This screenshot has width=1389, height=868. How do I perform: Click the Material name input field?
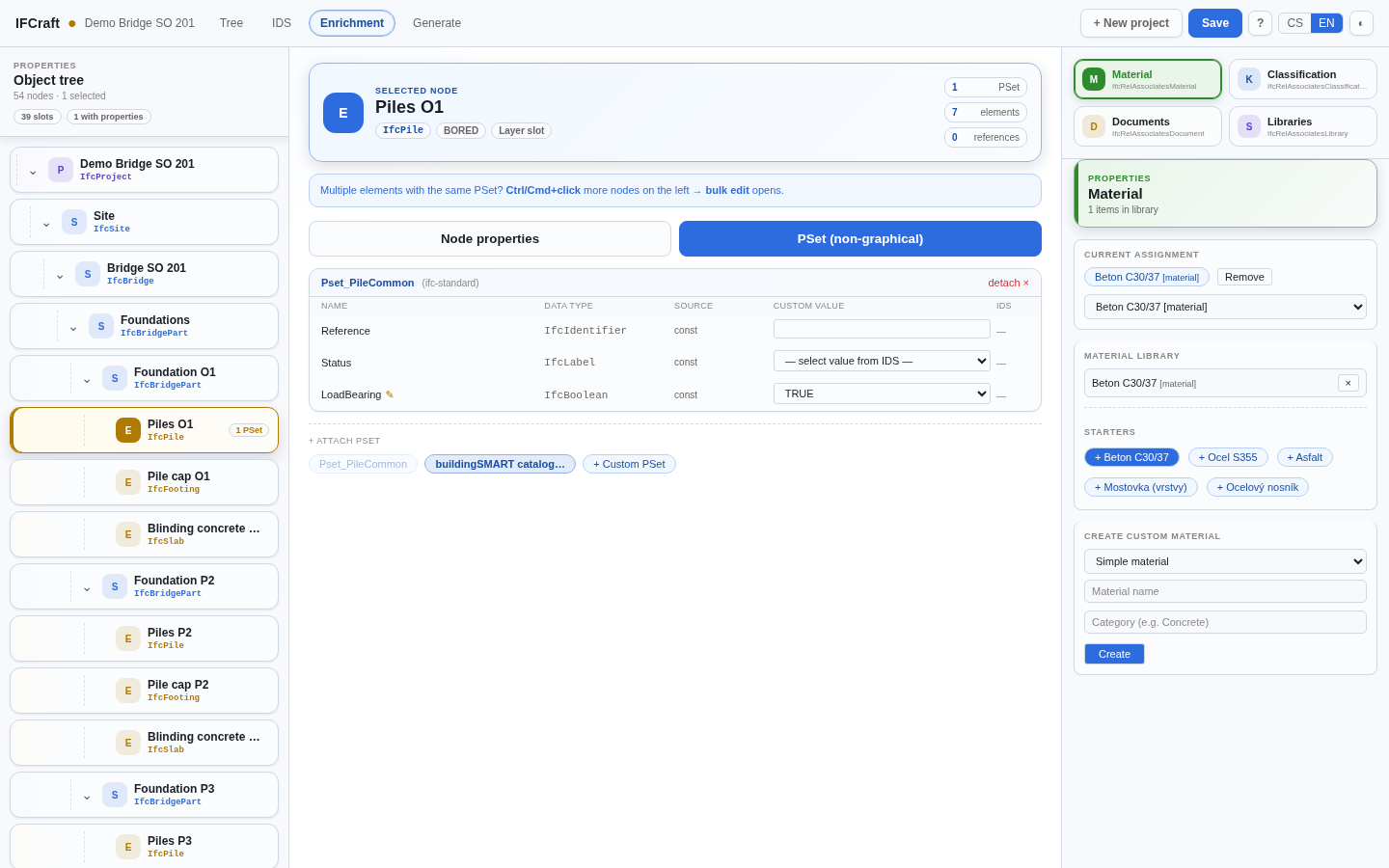pyautogui.click(x=1225, y=591)
